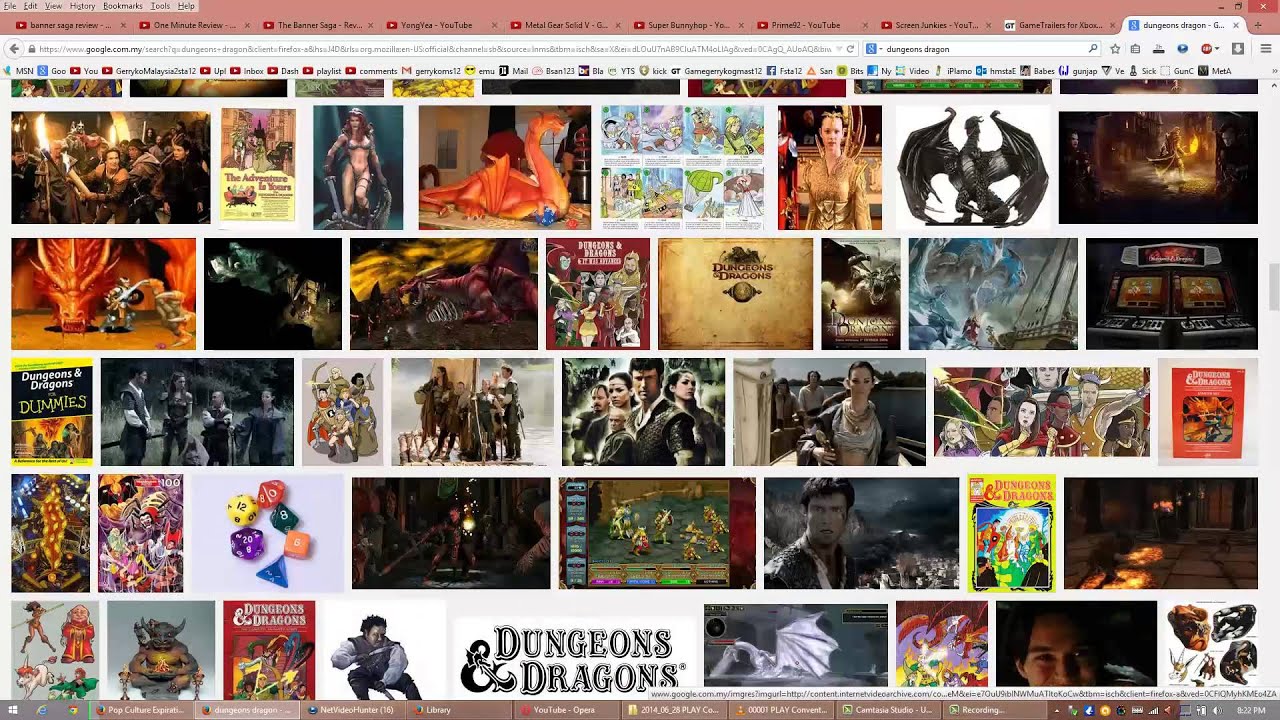Open the Edit menu
Viewport: 1280px width, 720px height.
pyautogui.click(x=31, y=6)
